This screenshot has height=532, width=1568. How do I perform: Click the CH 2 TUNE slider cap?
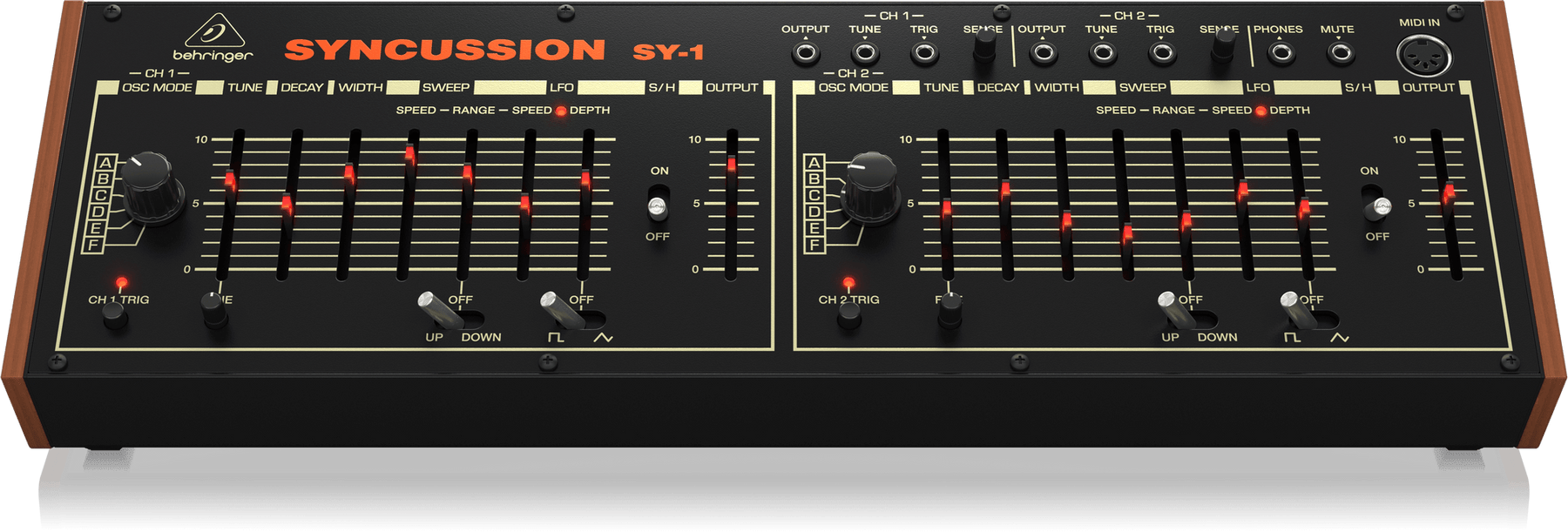coord(947,207)
